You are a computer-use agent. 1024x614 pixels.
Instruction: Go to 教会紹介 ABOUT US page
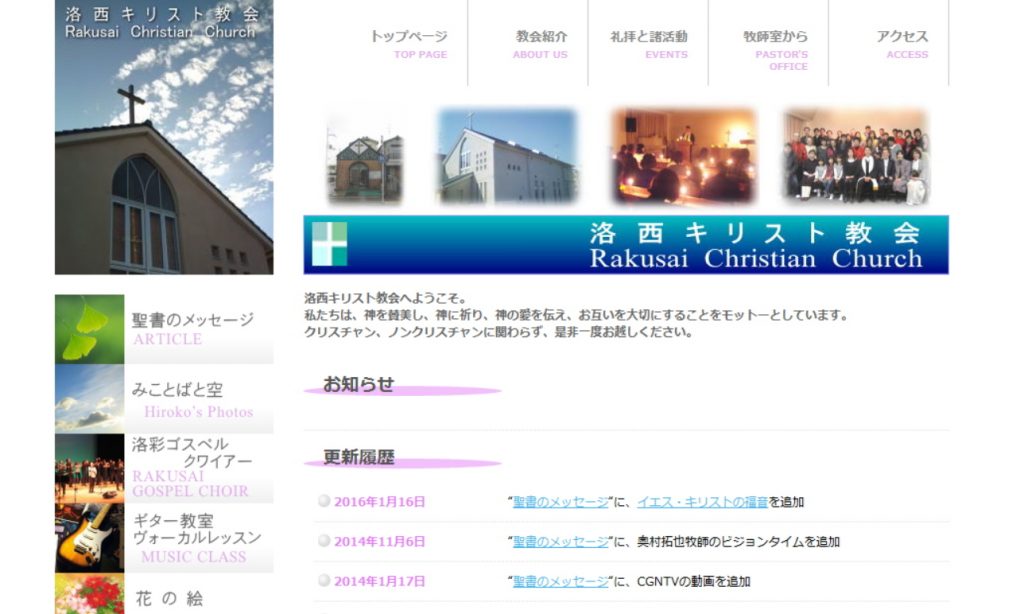click(x=540, y=44)
